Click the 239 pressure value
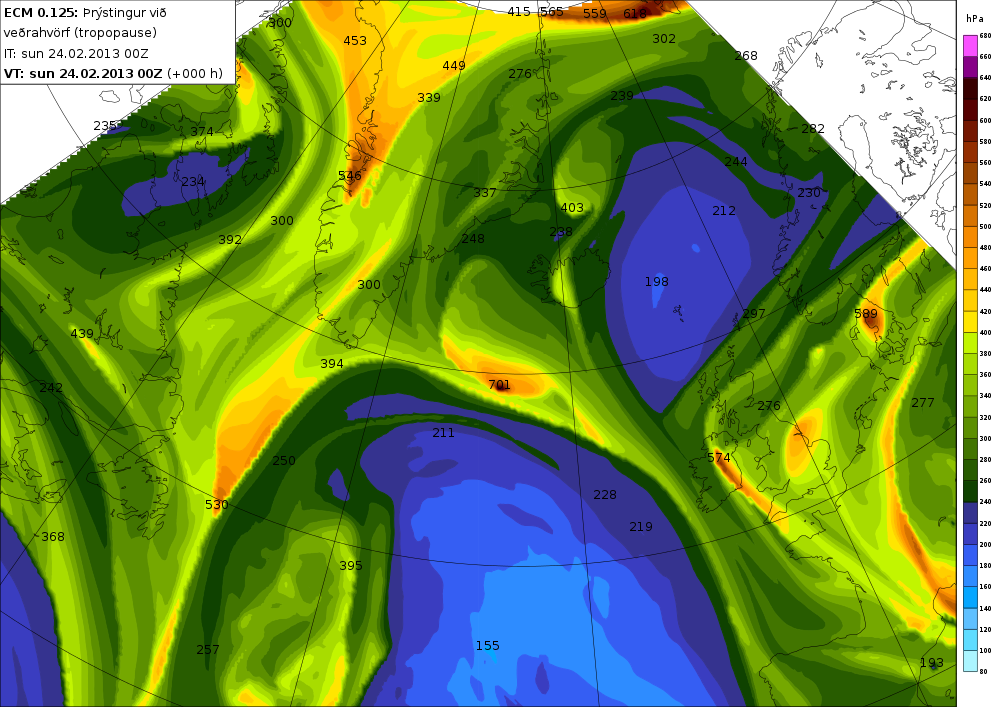The image size is (1000, 707). click(622, 96)
